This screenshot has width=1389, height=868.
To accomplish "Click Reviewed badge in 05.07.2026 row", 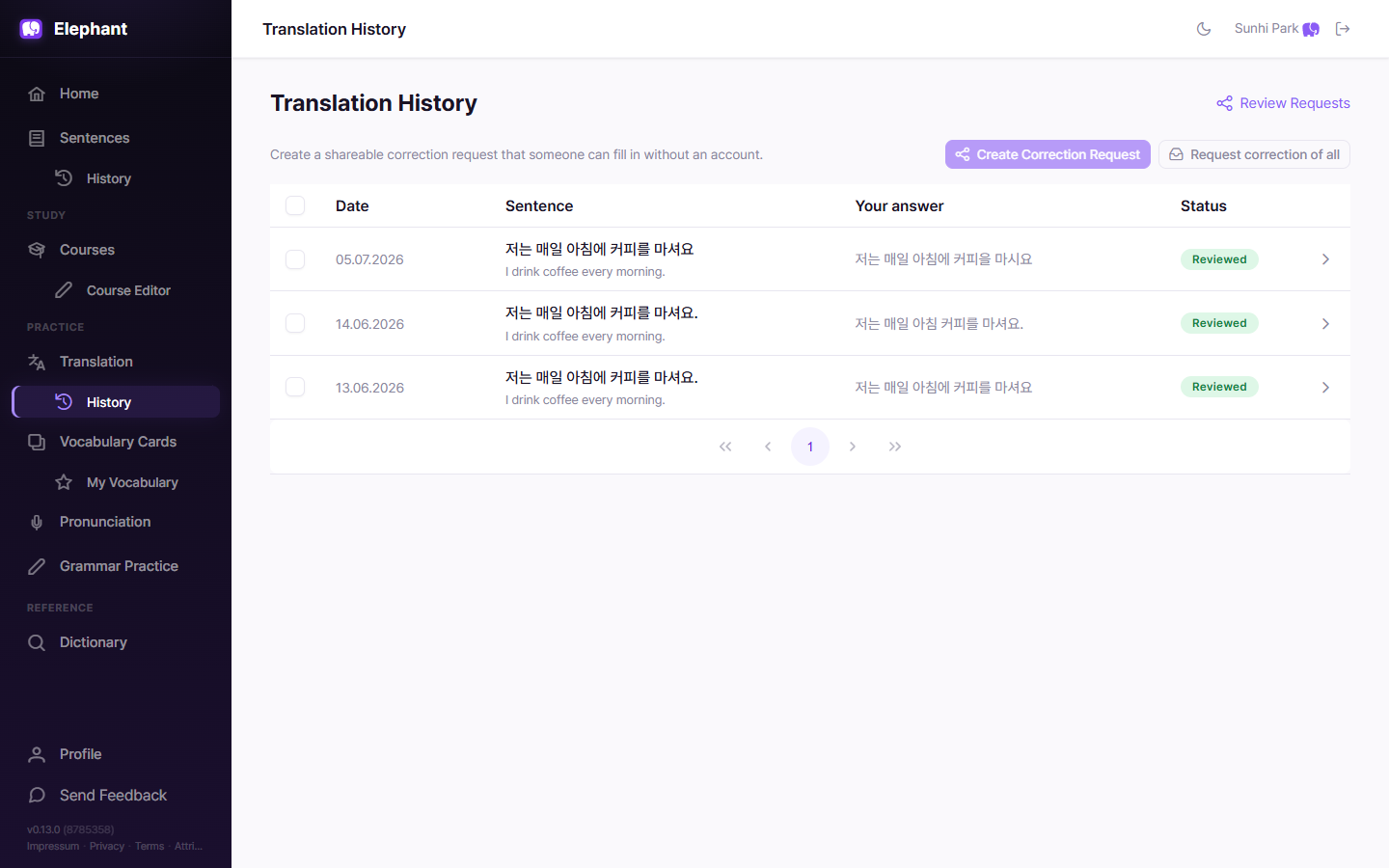I will tap(1219, 259).
